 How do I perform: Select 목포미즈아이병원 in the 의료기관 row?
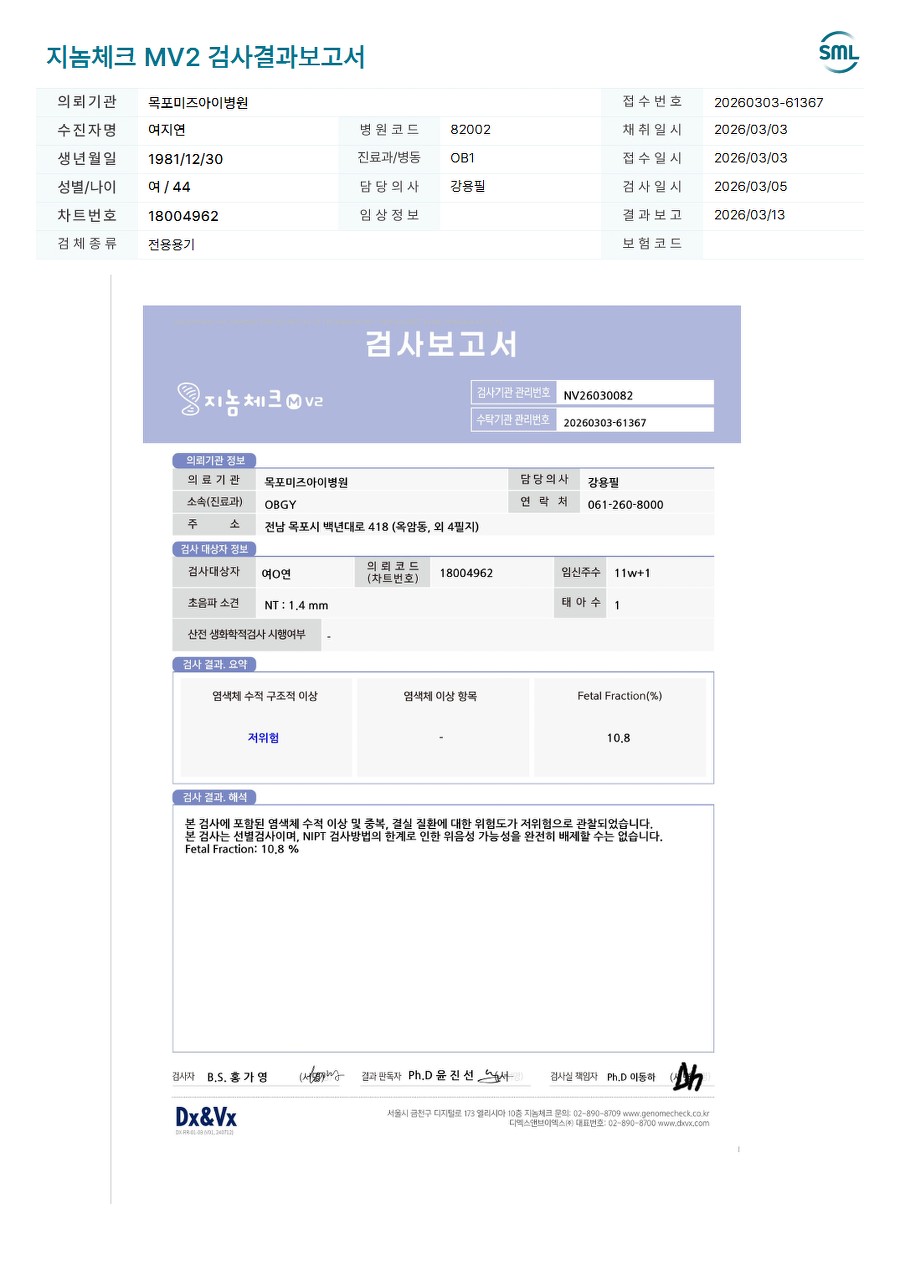(306, 482)
